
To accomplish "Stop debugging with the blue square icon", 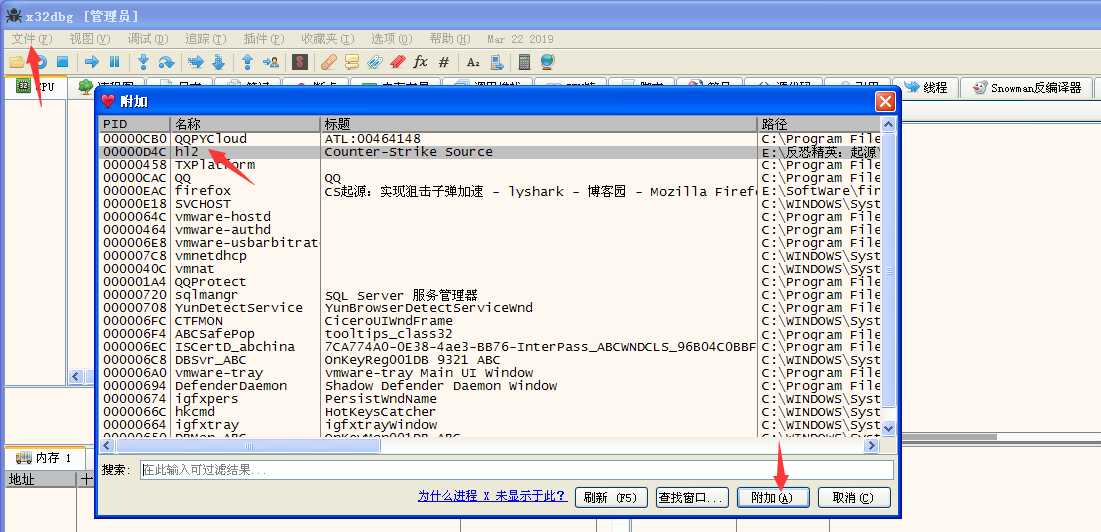I will pyautogui.click(x=62, y=62).
